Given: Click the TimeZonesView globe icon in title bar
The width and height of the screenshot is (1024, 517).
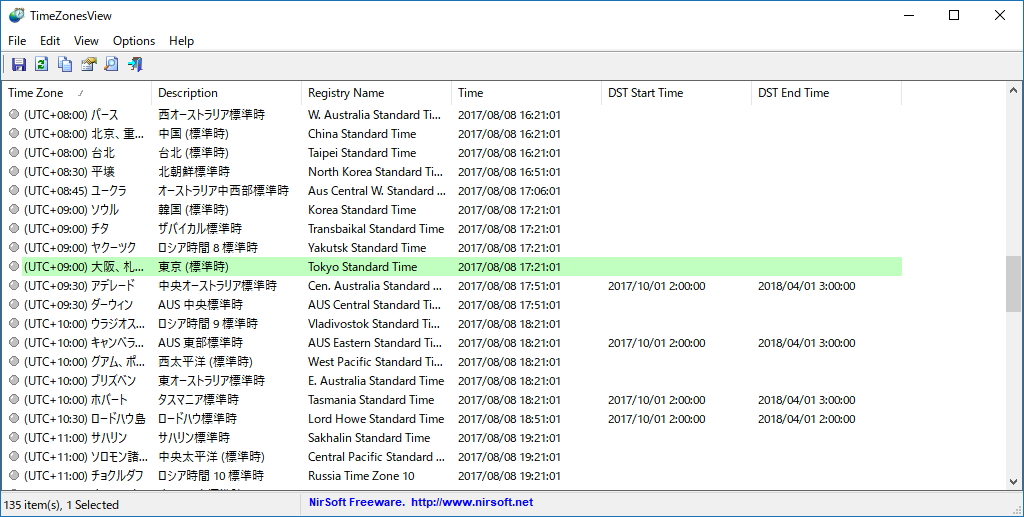Looking at the screenshot, I should 16,15.
